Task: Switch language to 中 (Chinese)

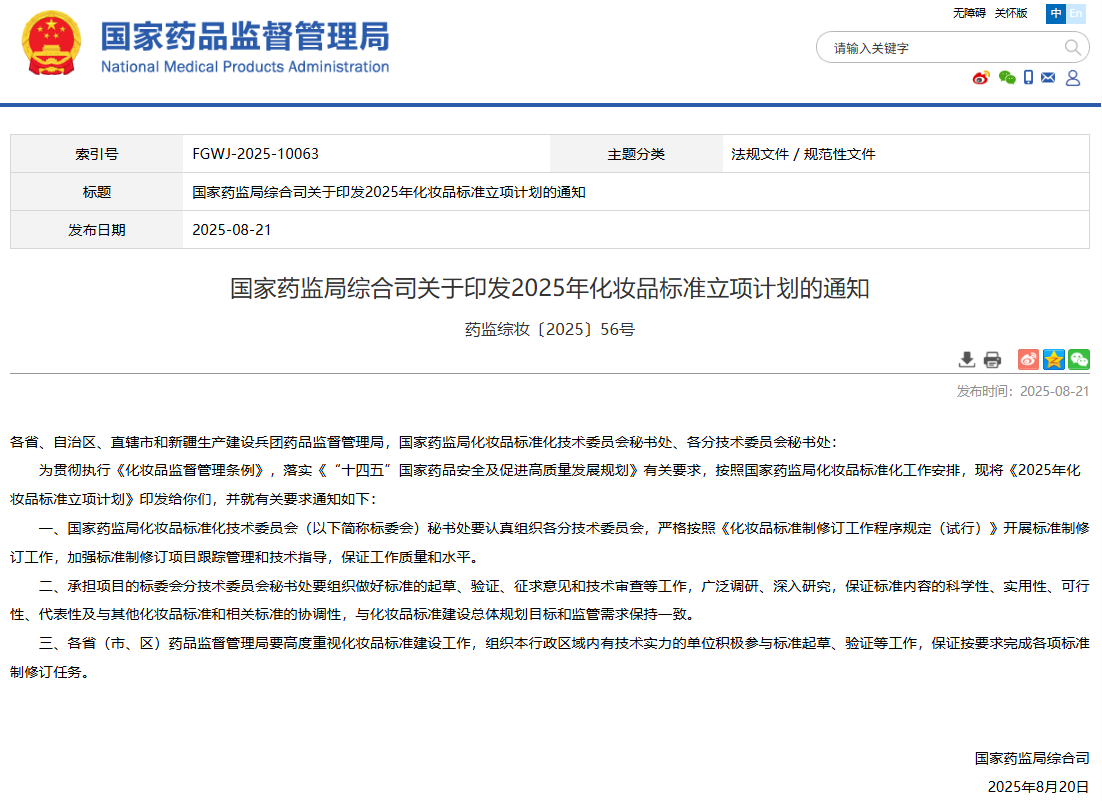Action: pyautogui.click(x=1056, y=13)
